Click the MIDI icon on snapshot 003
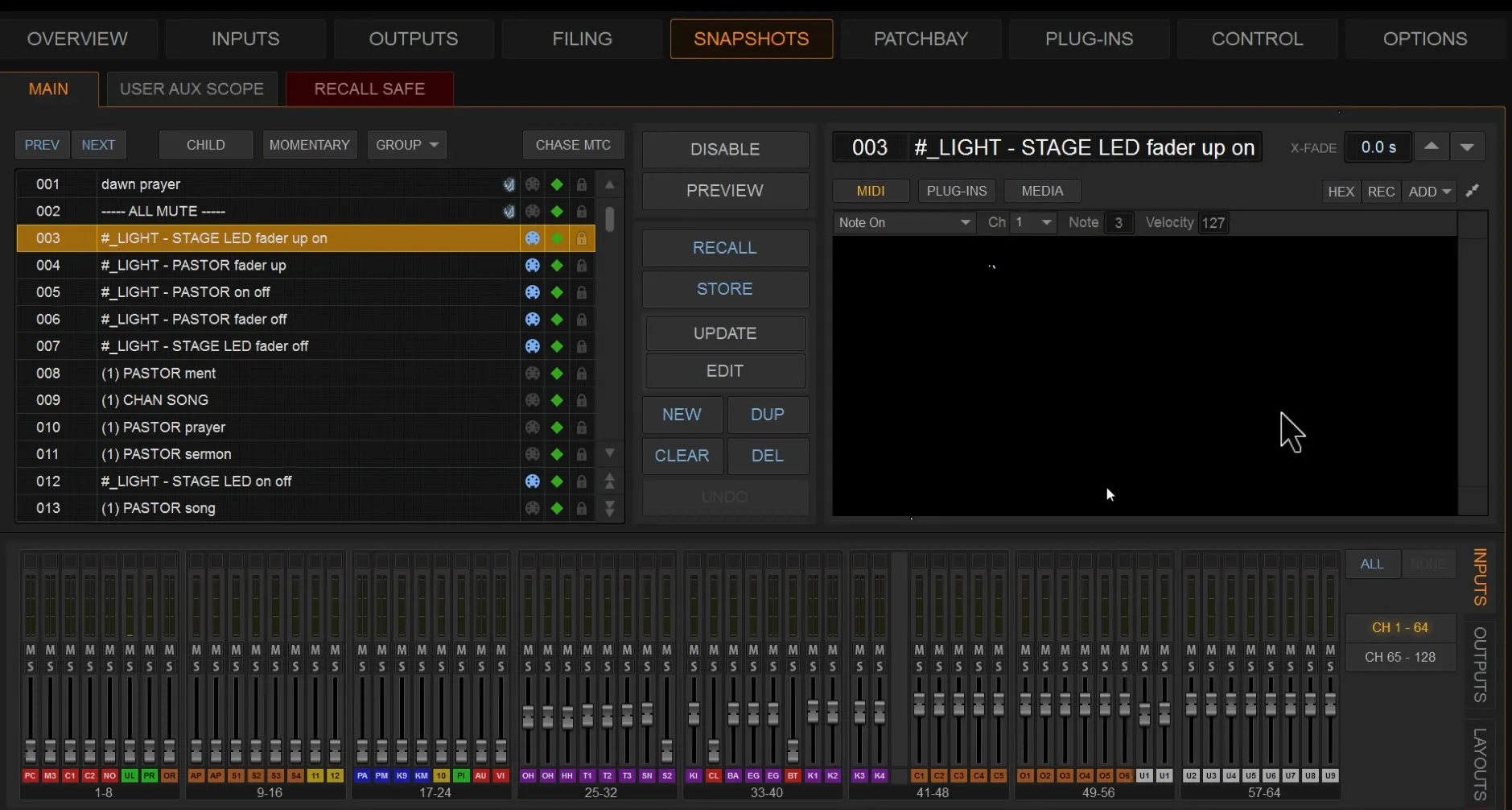This screenshot has width=1512, height=810. [x=533, y=238]
